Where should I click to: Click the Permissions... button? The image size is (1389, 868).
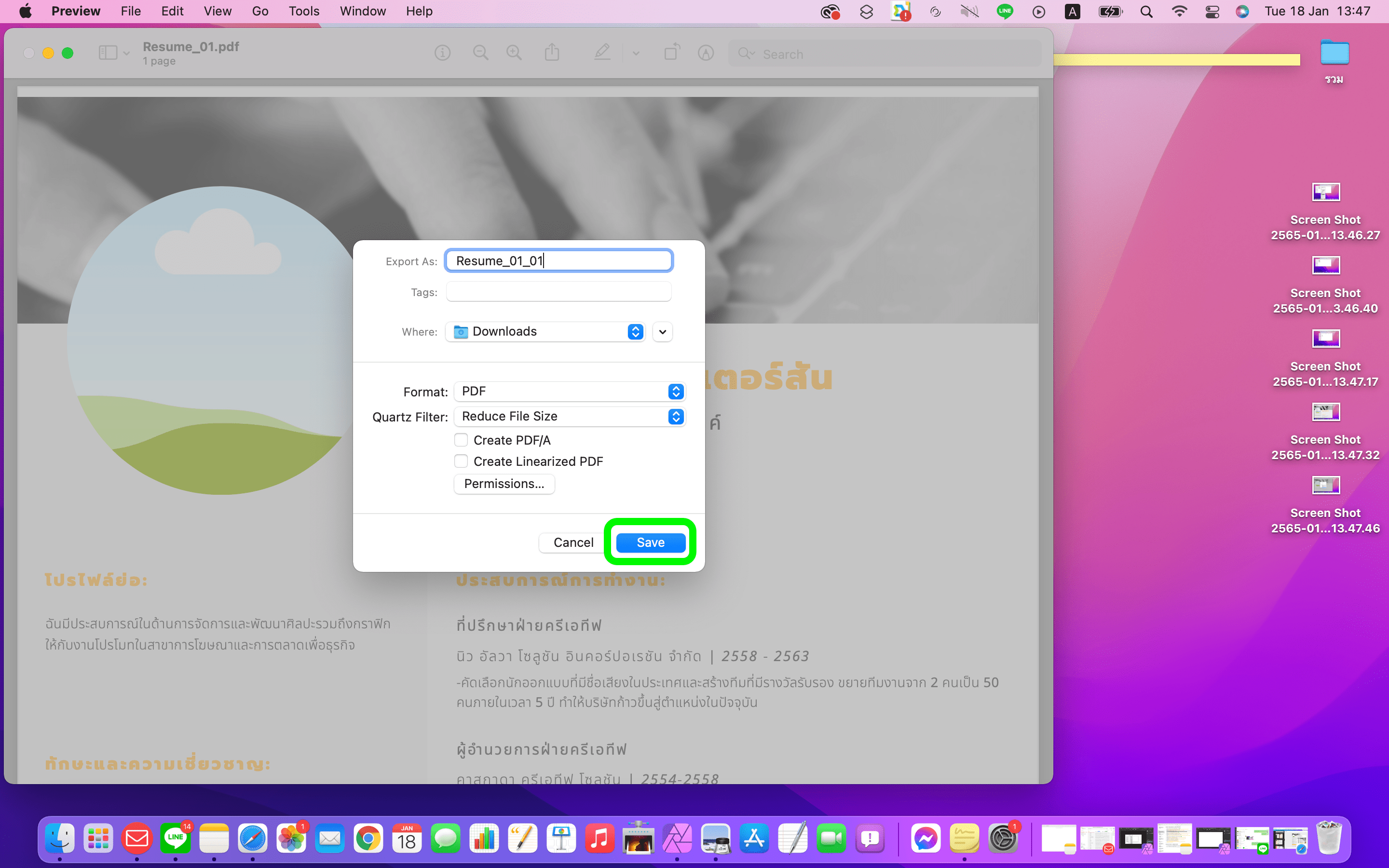504,484
